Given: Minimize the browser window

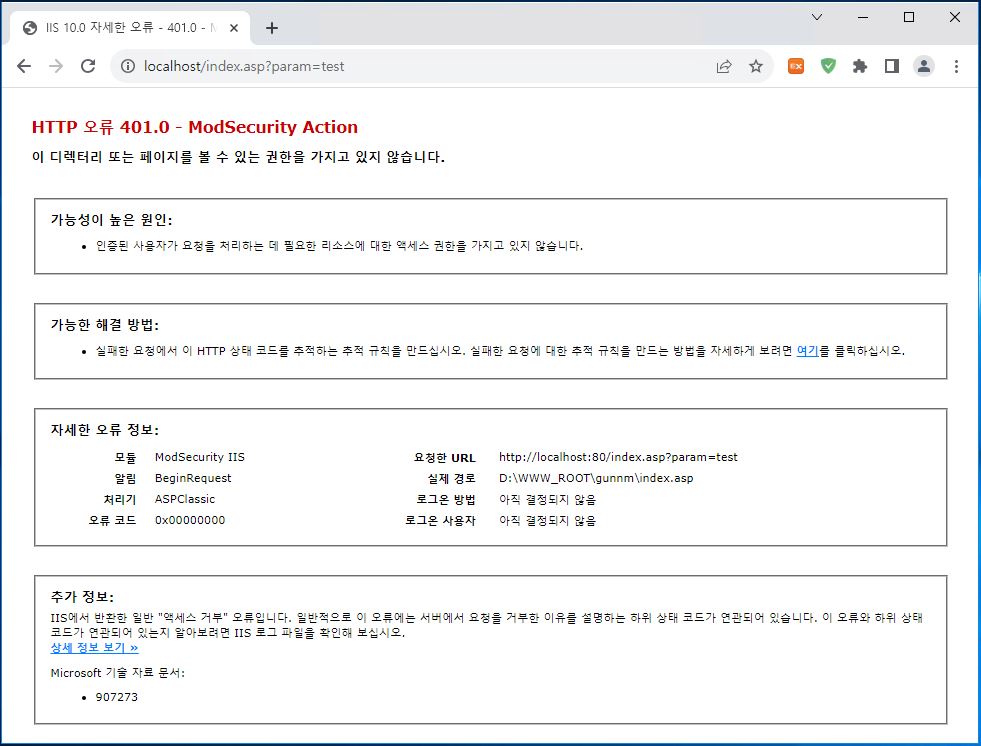Looking at the screenshot, I should (863, 17).
